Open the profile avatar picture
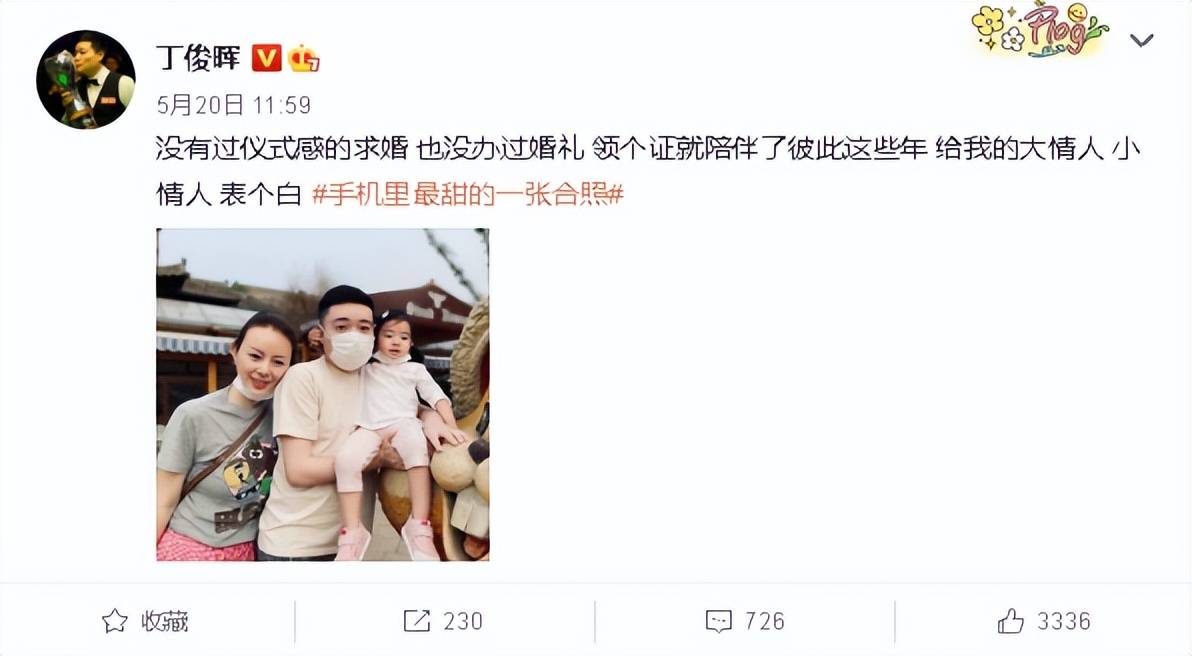 pyautogui.click(x=86, y=79)
